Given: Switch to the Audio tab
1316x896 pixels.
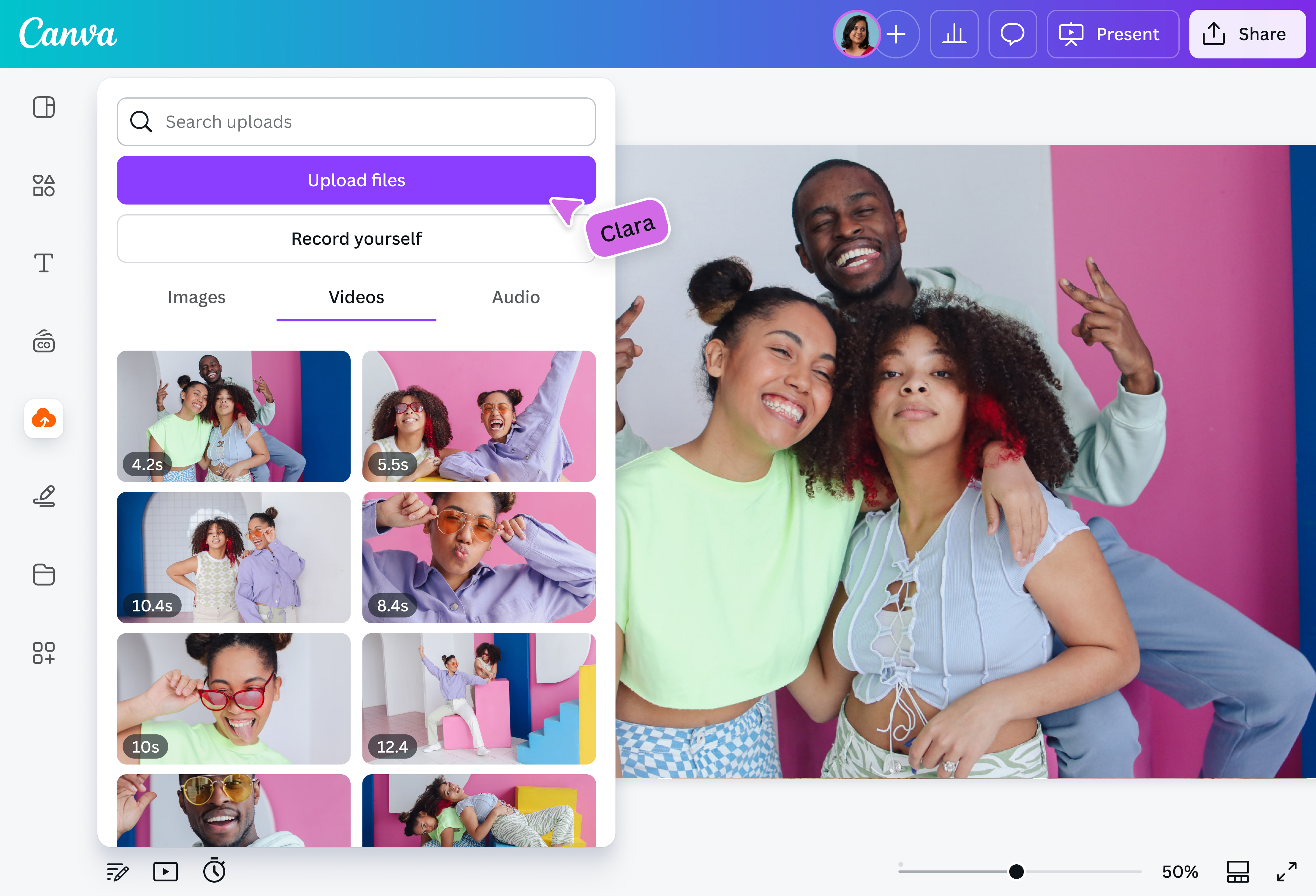Looking at the screenshot, I should point(515,297).
